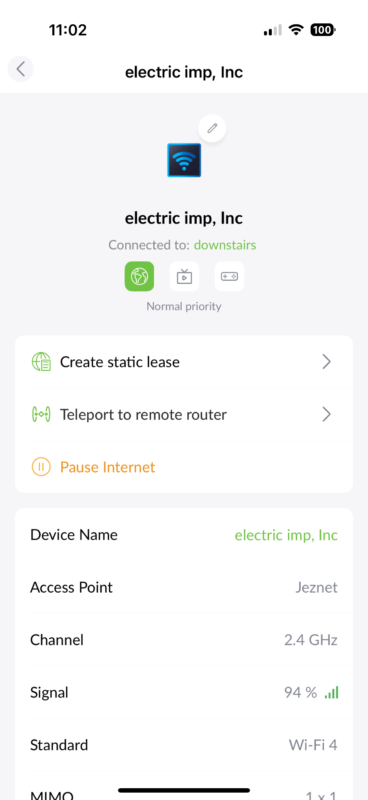Tap the green signal strength bars
This screenshot has height=800, width=368.
pyautogui.click(x=331, y=693)
